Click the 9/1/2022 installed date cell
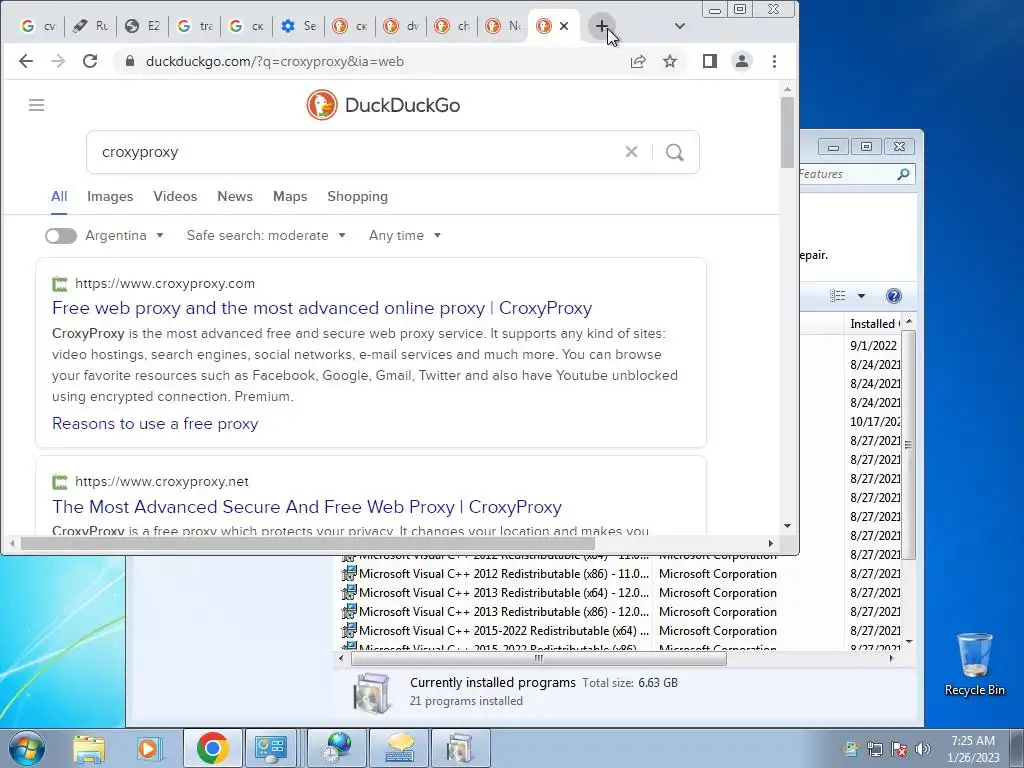 874,345
